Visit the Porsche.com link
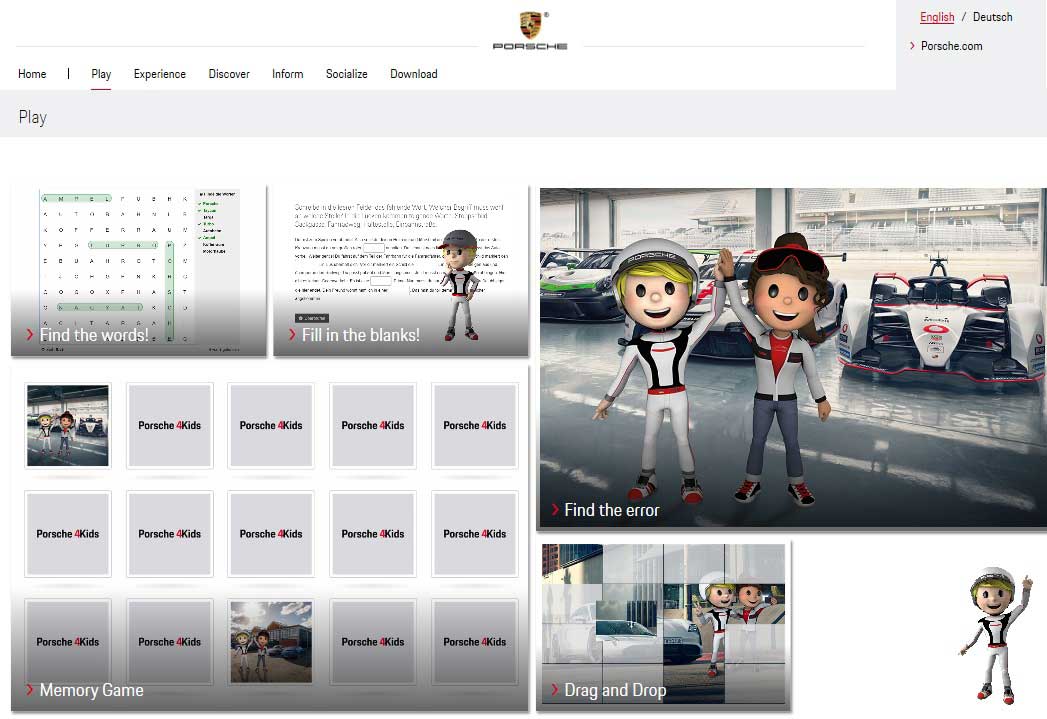The image size is (1047, 719). [x=951, y=46]
